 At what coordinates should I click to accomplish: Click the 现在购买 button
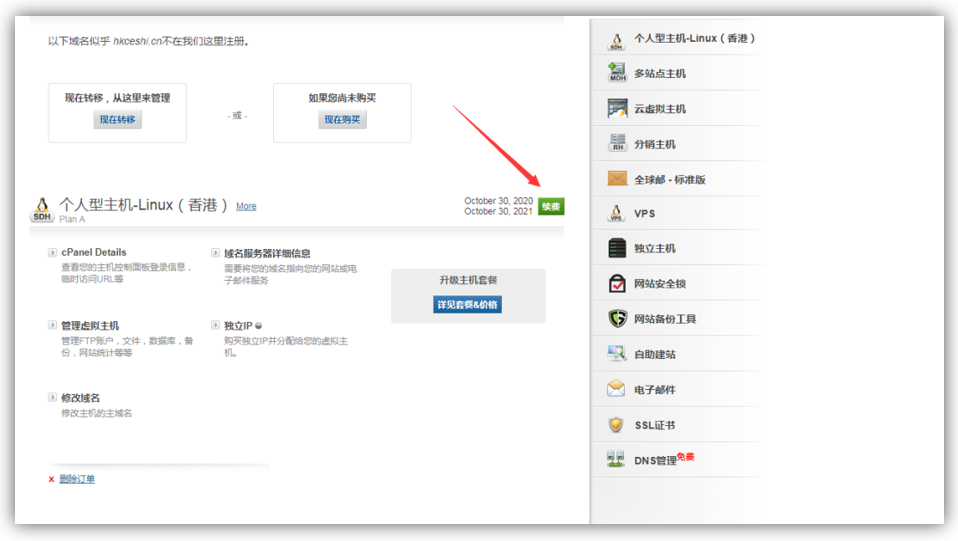(342, 120)
